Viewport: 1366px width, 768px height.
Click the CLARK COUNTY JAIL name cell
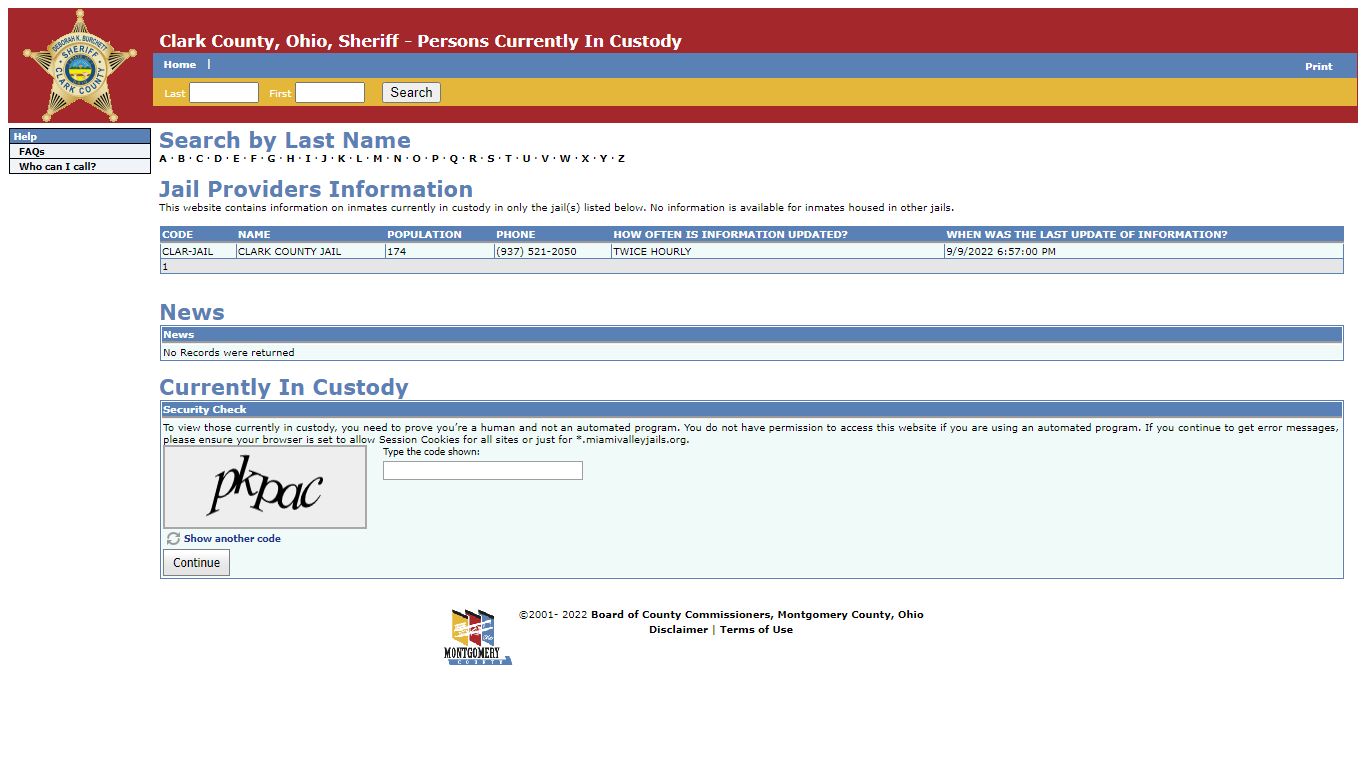[310, 252]
